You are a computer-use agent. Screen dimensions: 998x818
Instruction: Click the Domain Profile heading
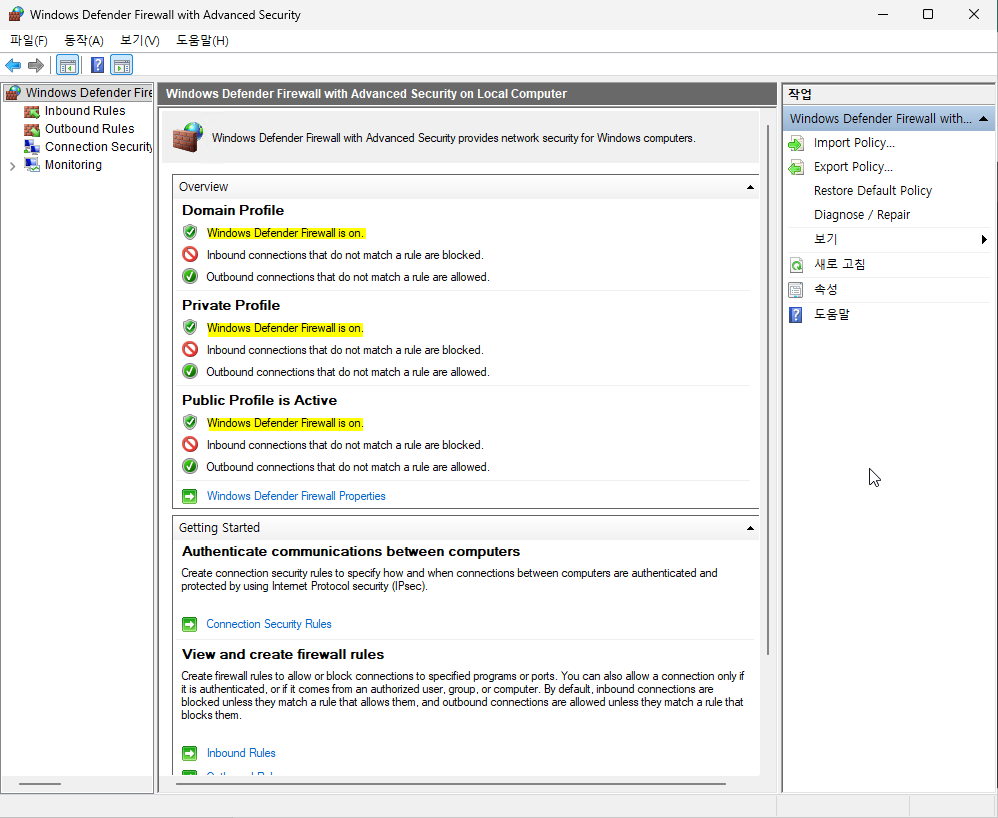point(233,210)
